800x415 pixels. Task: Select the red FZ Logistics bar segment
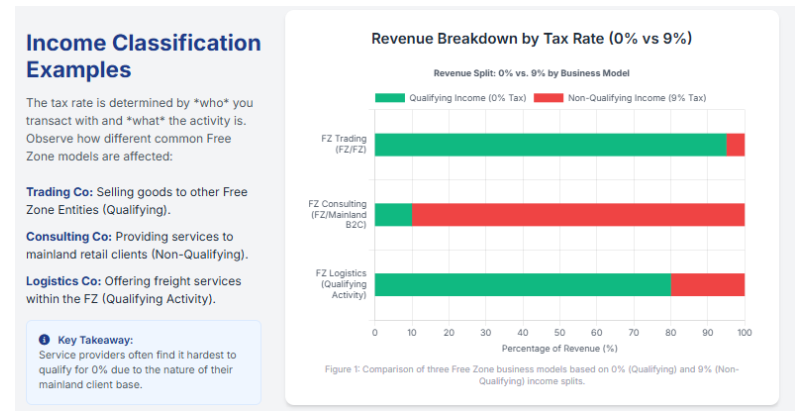[707, 284]
